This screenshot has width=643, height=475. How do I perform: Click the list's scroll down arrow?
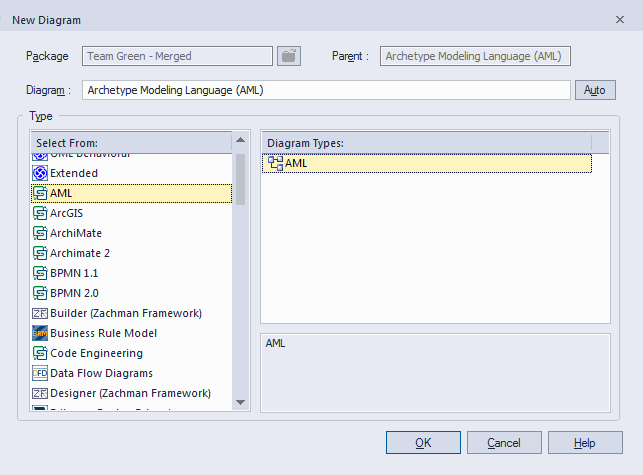[240, 402]
